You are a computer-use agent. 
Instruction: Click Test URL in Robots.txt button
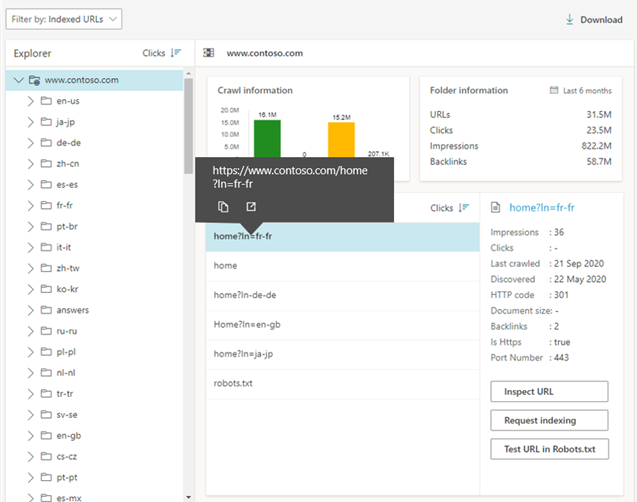549,449
